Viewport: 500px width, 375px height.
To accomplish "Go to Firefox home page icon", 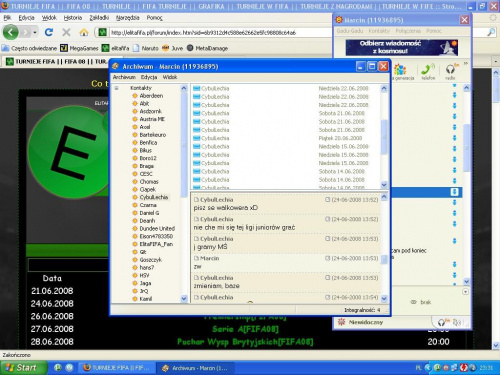I will click(84, 32).
